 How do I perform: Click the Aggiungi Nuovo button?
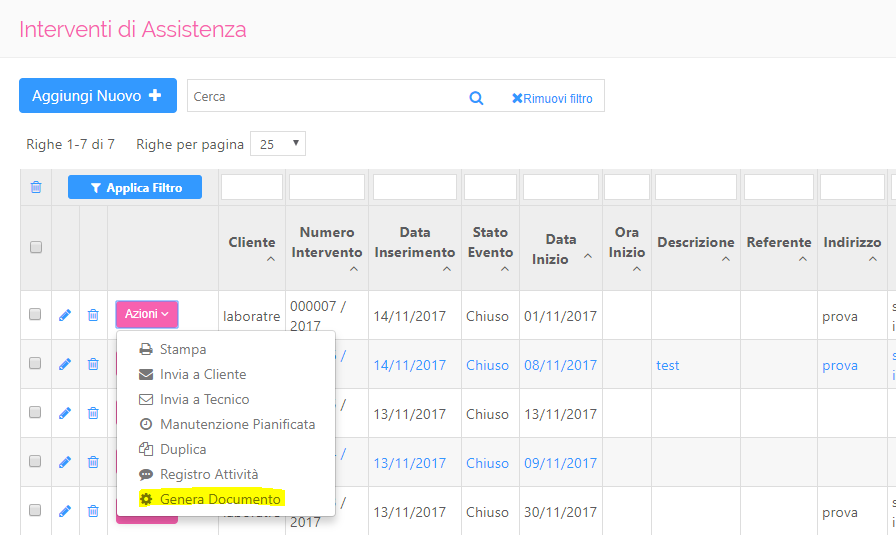click(x=98, y=95)
